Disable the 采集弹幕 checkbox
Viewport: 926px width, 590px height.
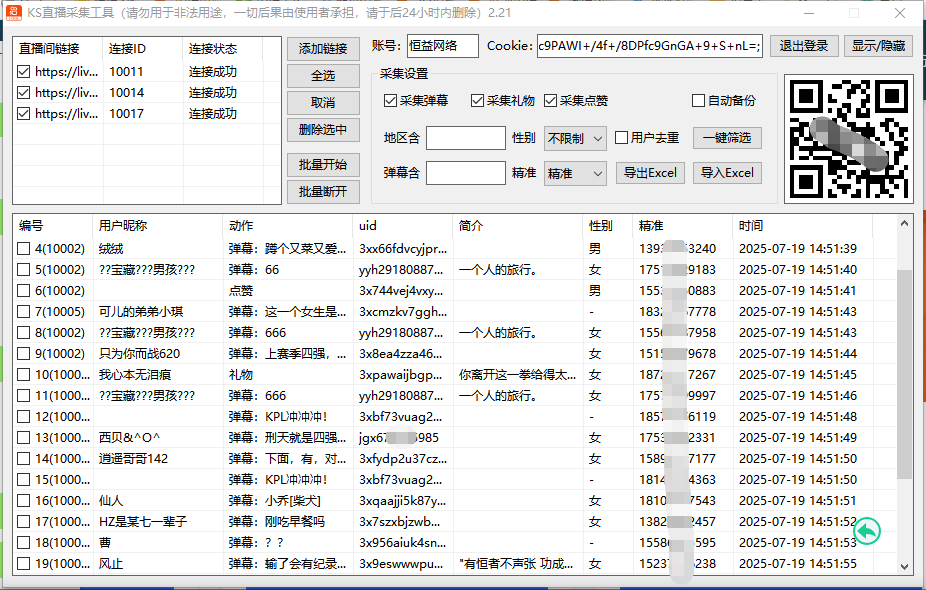click(x=388, y=100)
